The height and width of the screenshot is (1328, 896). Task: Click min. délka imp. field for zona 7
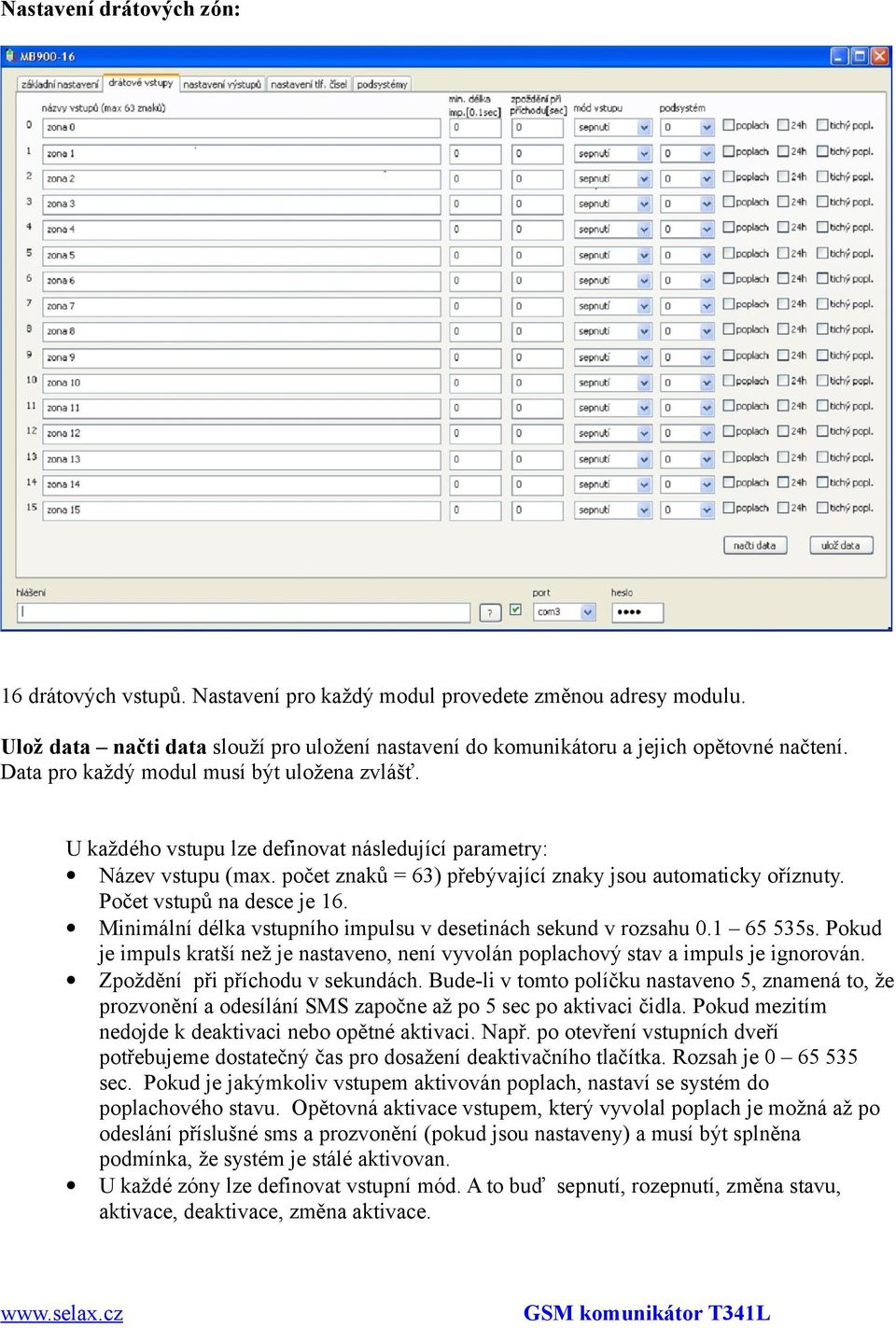point(475,305)
